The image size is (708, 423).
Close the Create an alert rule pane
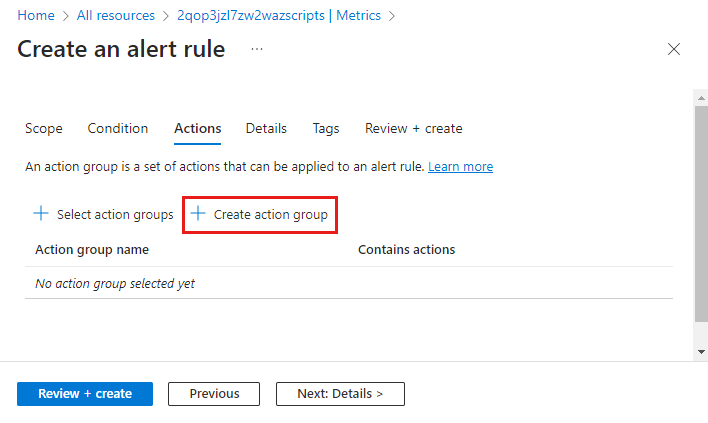[x=674, y=49]
